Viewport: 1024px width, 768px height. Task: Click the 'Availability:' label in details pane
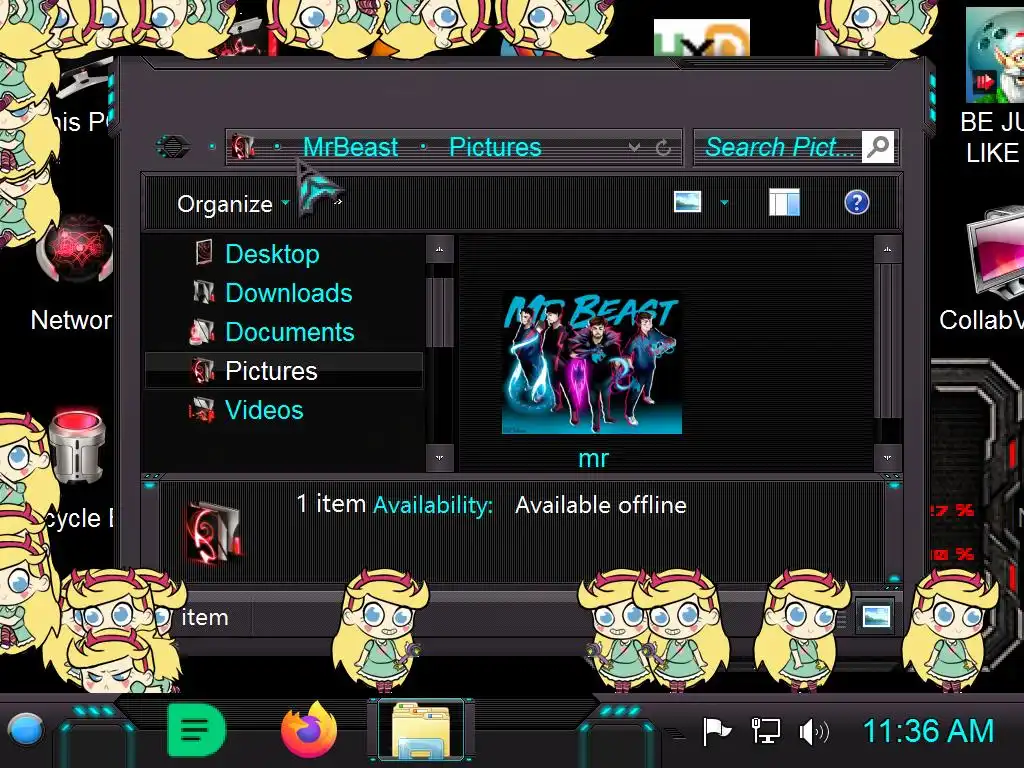(x=433, y=505)
